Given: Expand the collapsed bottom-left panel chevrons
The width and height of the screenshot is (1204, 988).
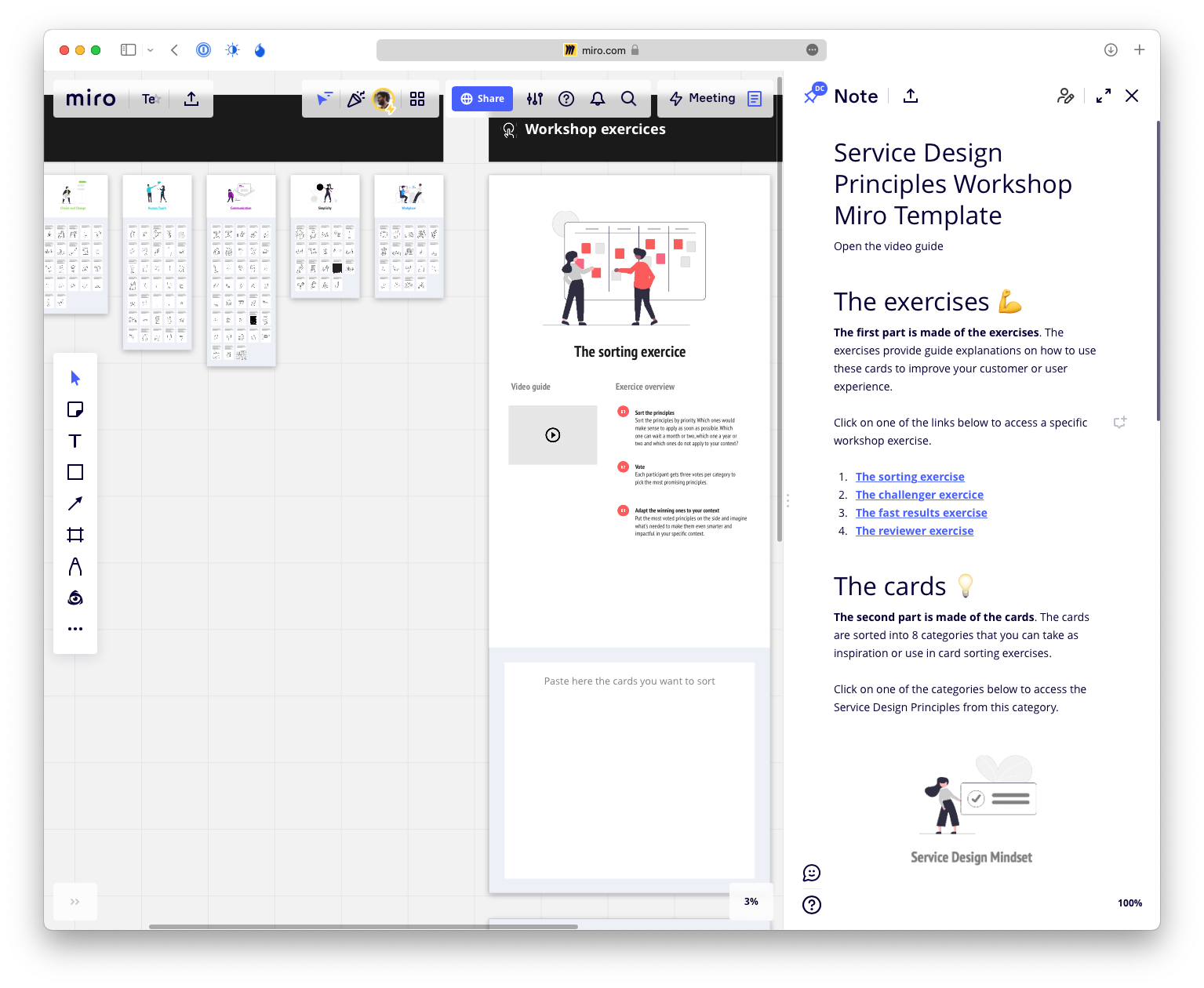Looking at the screenshot, I should [x=75, y=902].
